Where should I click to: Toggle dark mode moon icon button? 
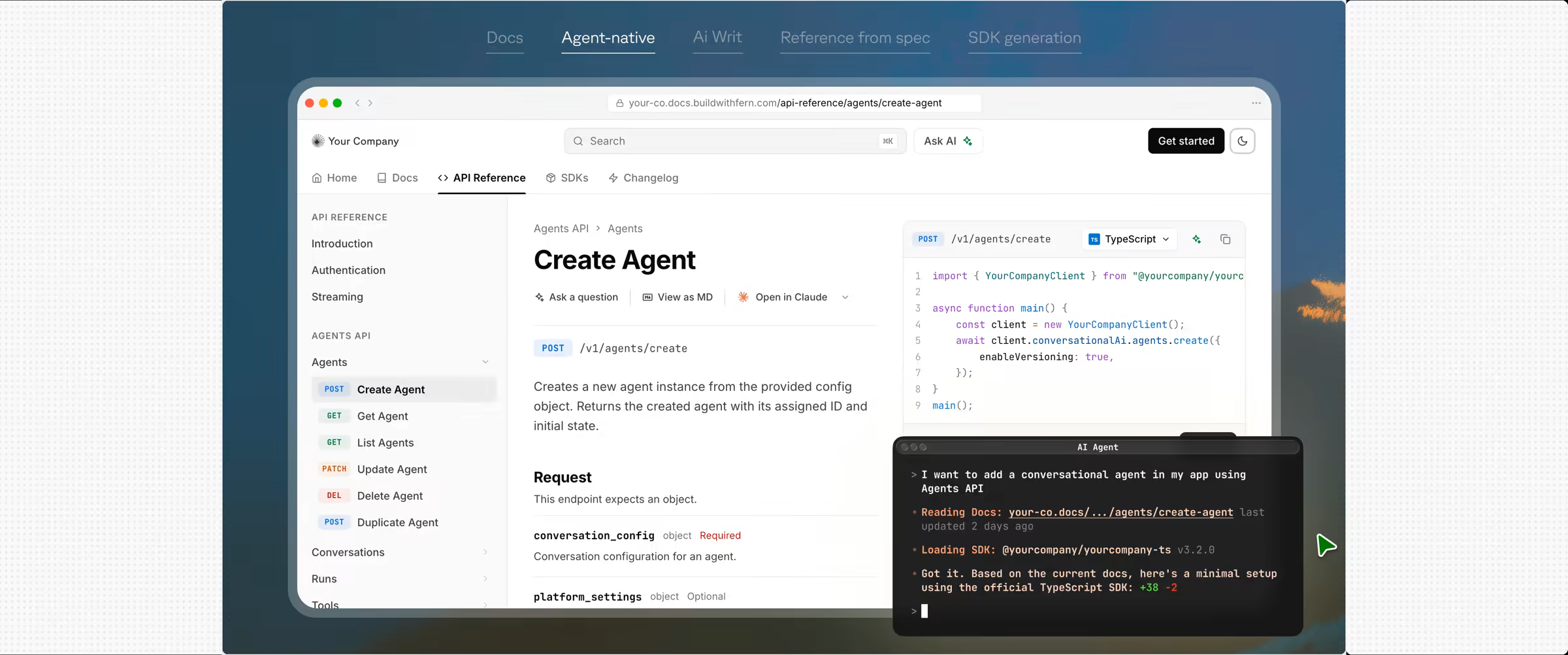pos(1242,141)
